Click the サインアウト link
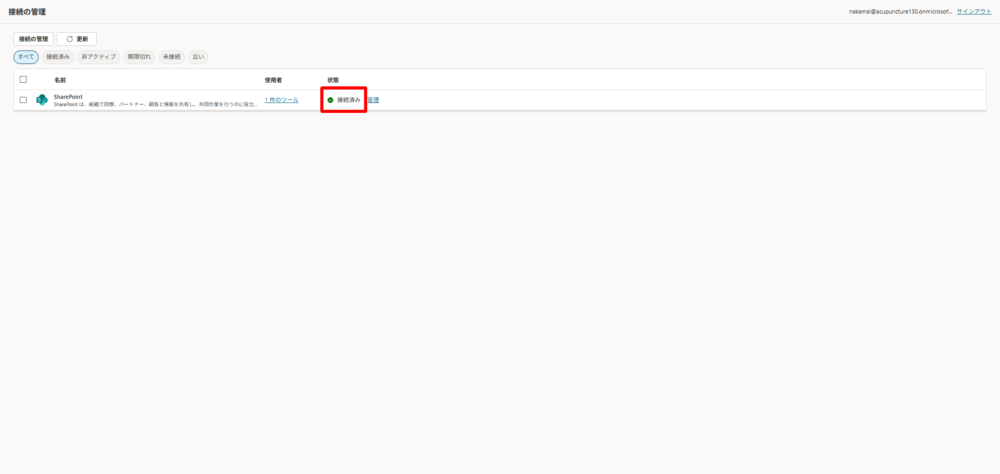The height and width of the screenshot is (474, 1000). 973,11
